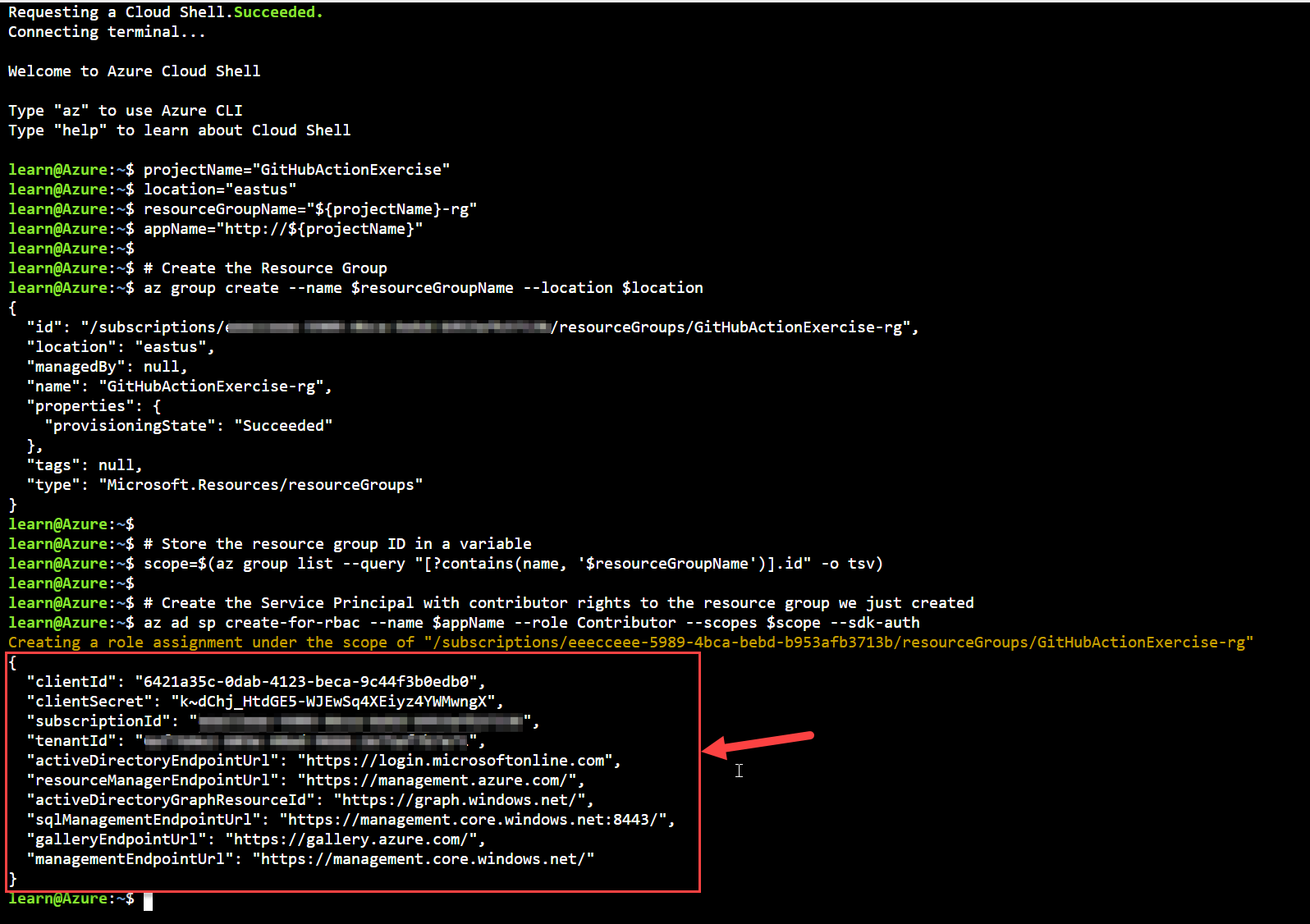Click the "activeDirectoryGraphResourceId" line
Screen dimensions: 1310x924
pos(309,800)
